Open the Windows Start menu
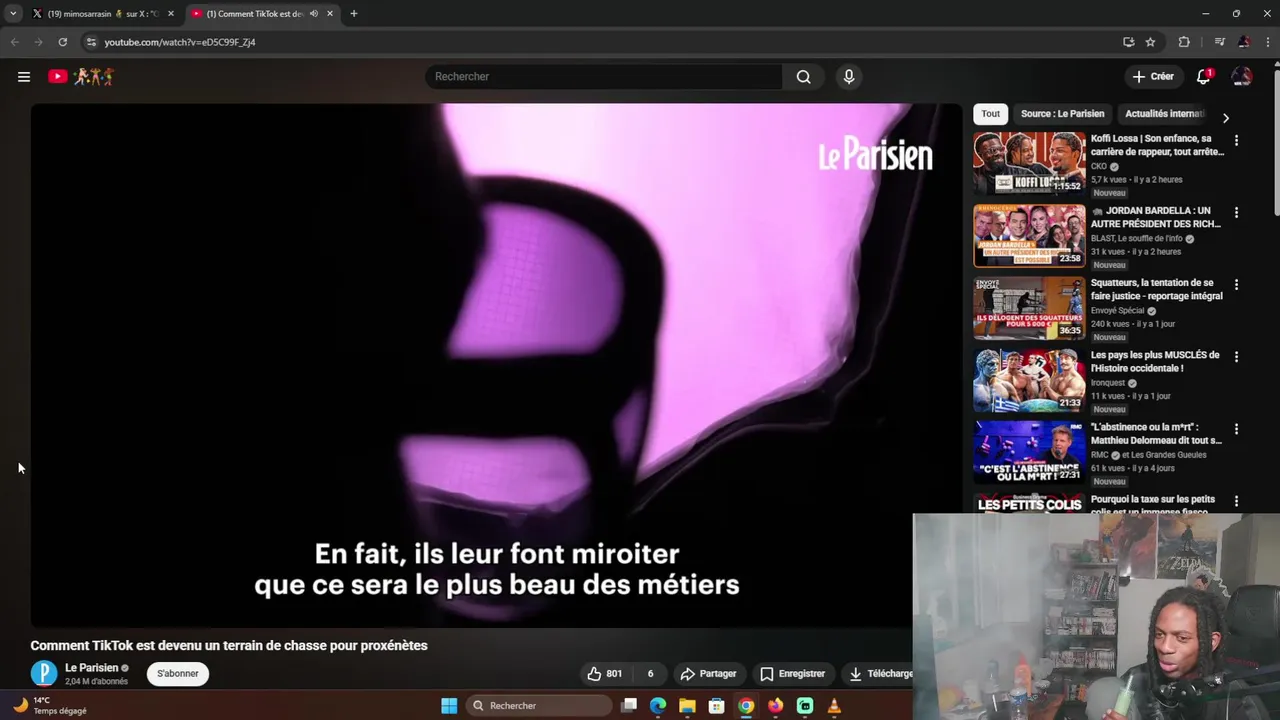The width and height of the screenshot is (1280, 720). [x=449, y=706]
